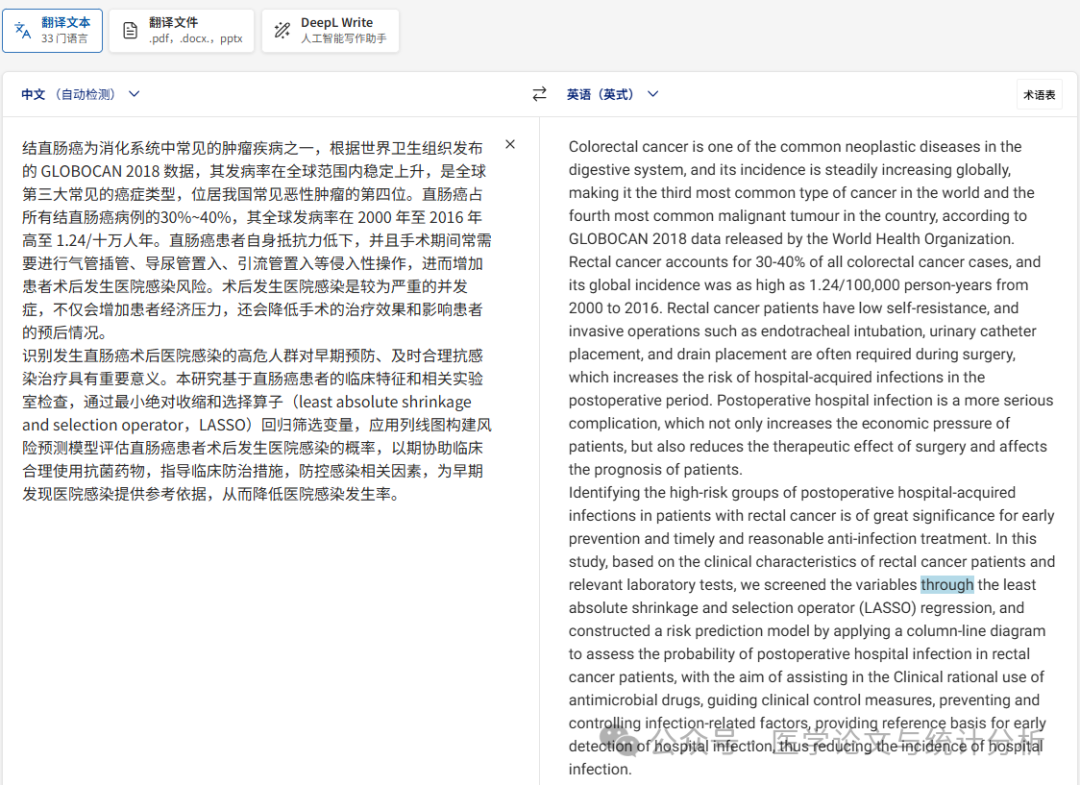The width and height of the screenshot is (1080, 785).
Task: Click "(LASSO)" in the translated text
Action: click(888, 608)
